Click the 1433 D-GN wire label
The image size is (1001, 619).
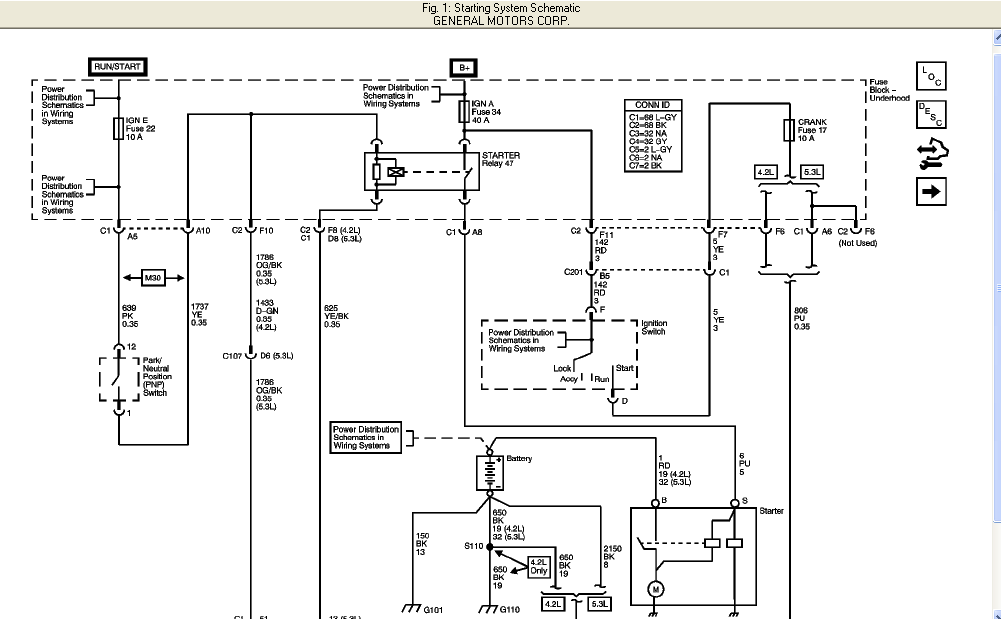[x=266, y=315]
